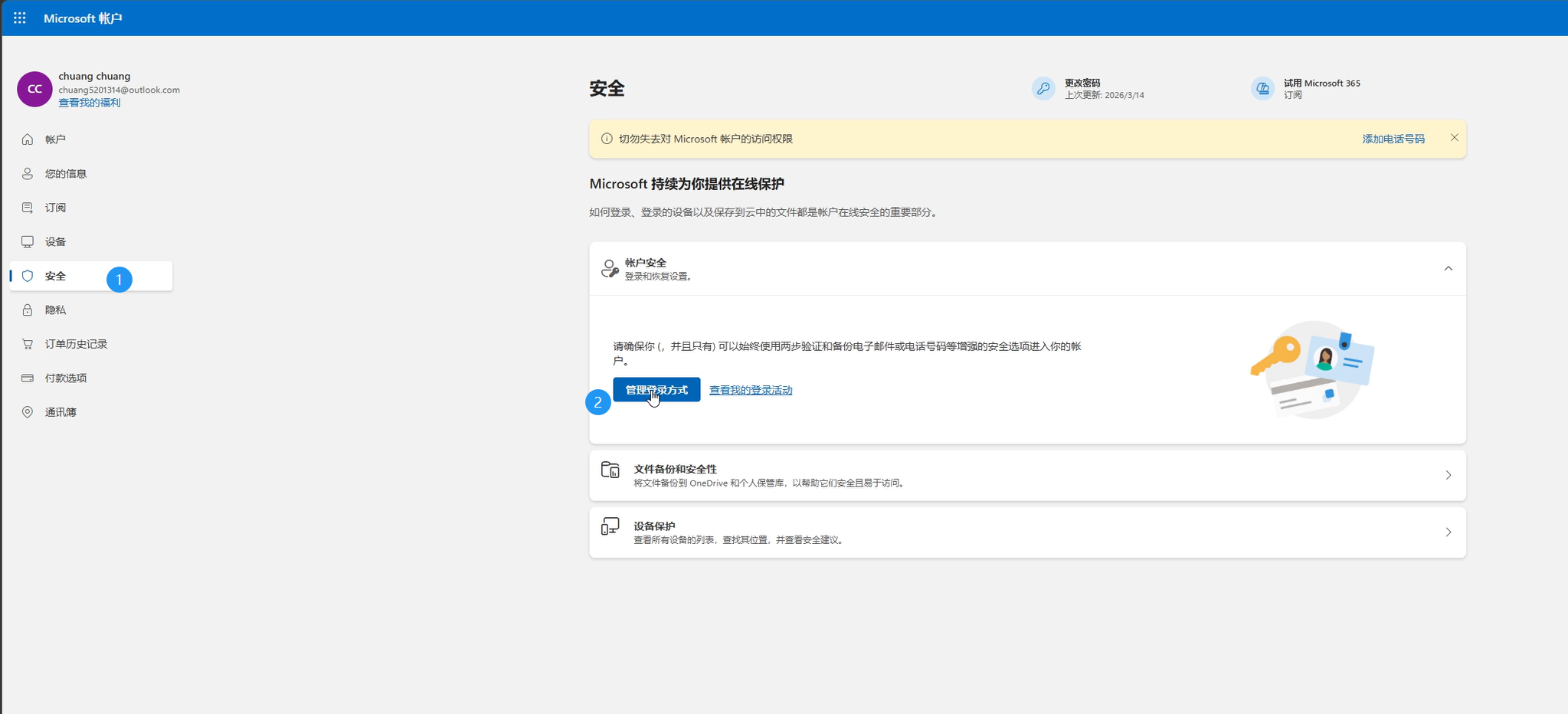
Task: Open the 查看我的登录活动 link
Action: (751, 390)
